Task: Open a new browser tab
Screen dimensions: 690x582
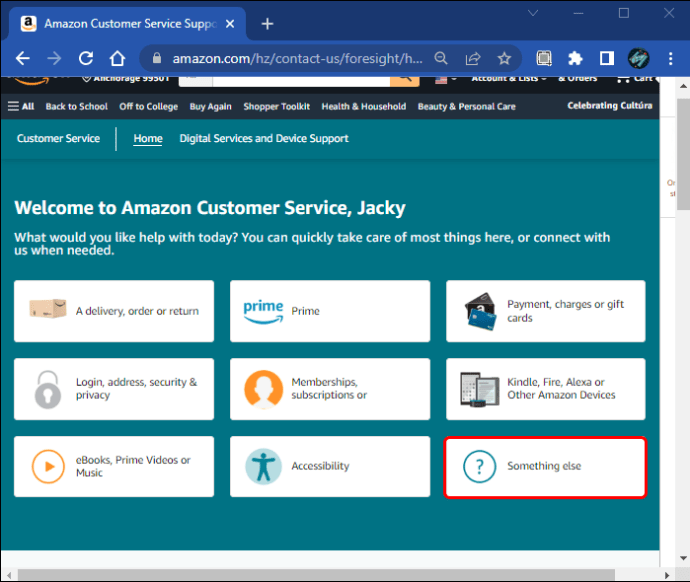Action: 267,23
